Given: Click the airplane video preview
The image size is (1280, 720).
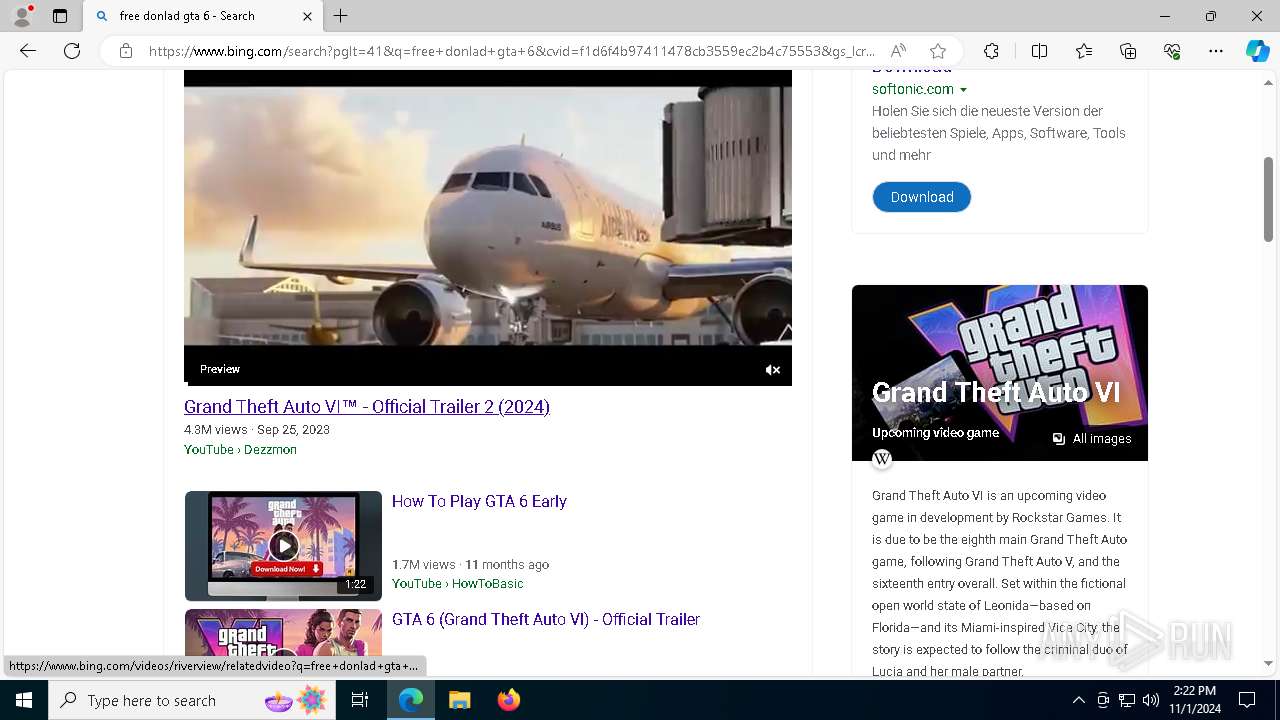Looking at the screenshot, I should (x=488, y=227).
